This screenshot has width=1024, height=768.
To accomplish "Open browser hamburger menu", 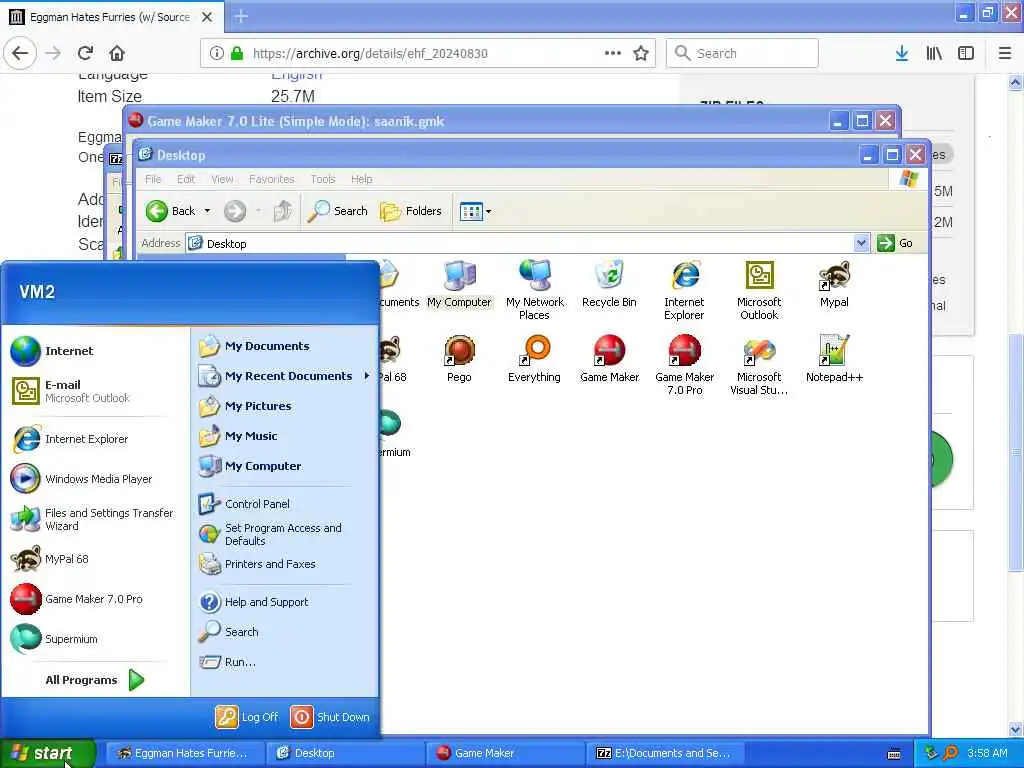I will 1005,53.
